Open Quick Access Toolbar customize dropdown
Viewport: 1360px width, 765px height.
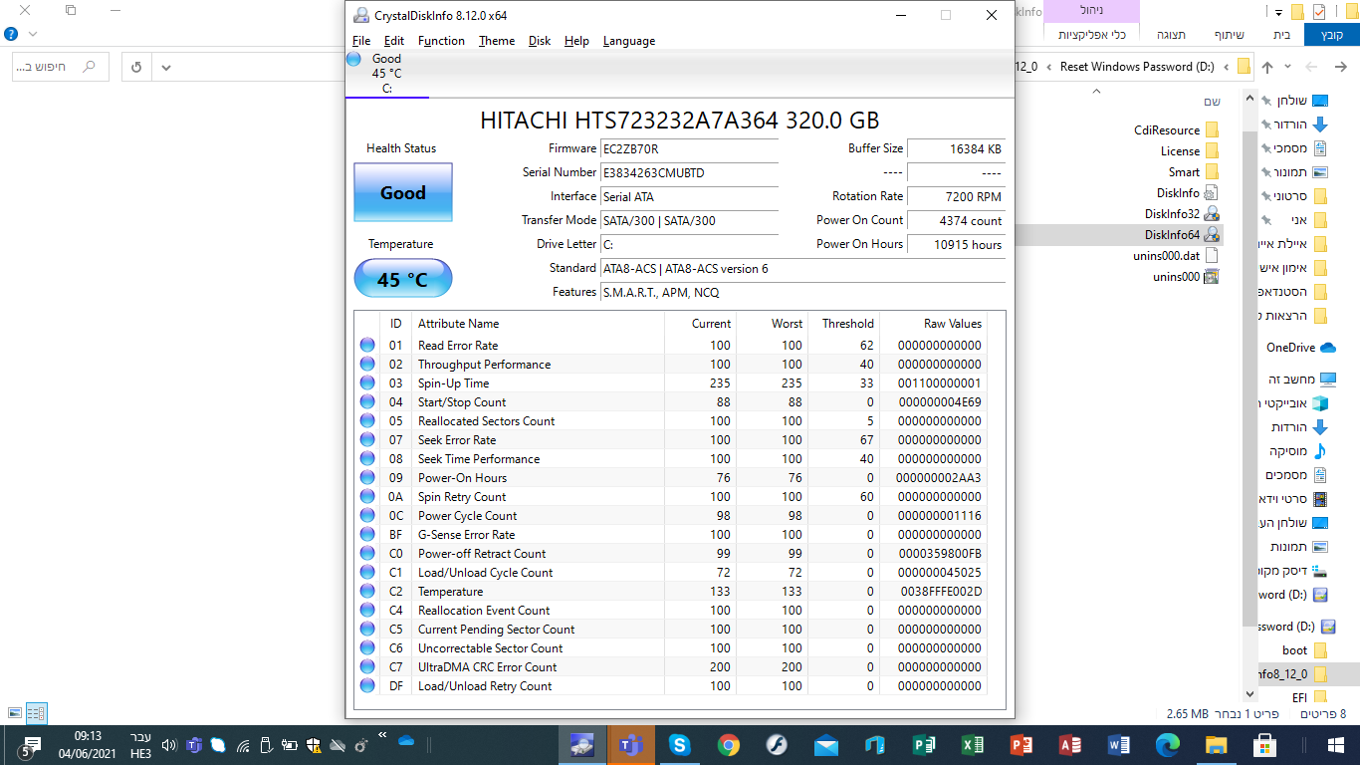click(x=1277, y=12)
